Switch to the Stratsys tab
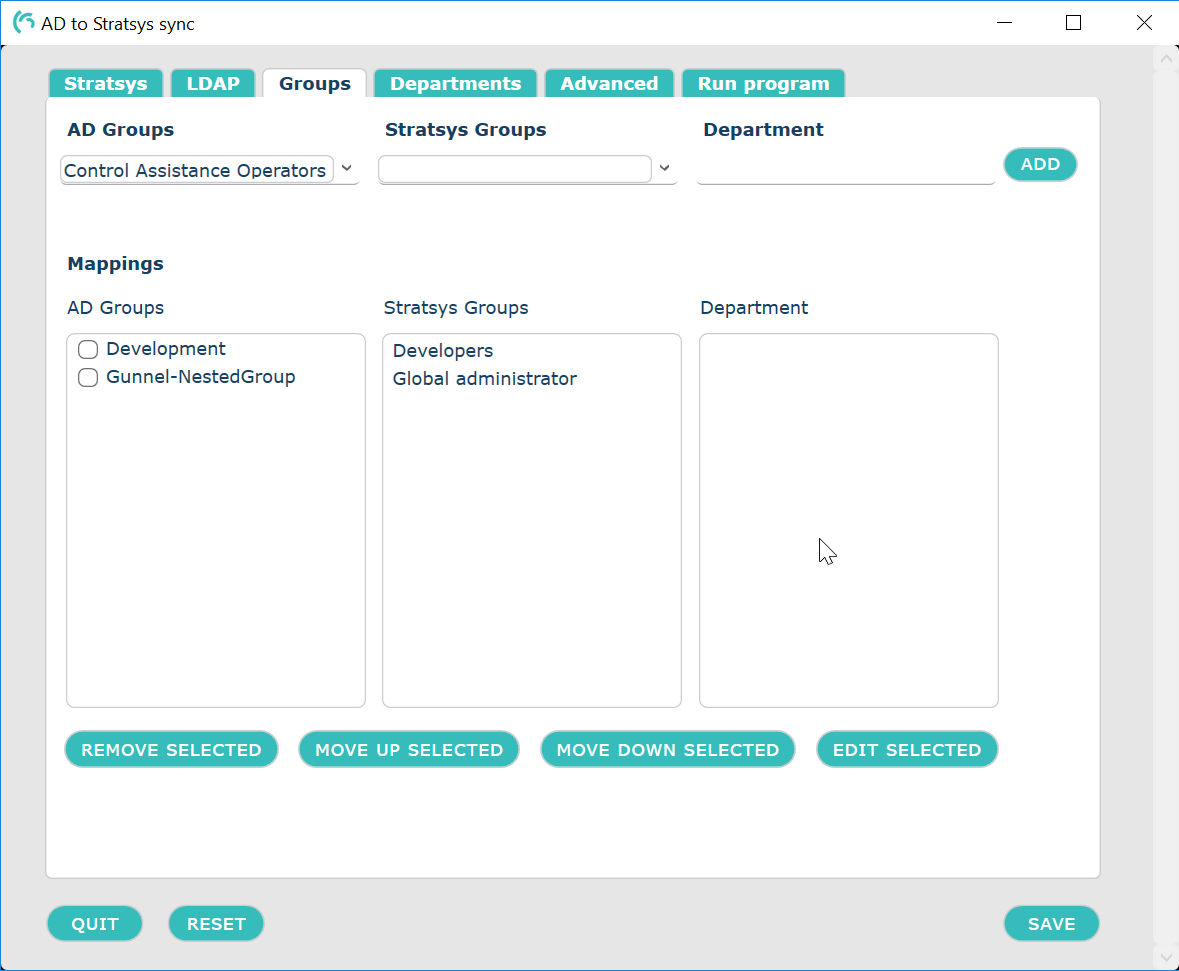 tap(105, 83)
